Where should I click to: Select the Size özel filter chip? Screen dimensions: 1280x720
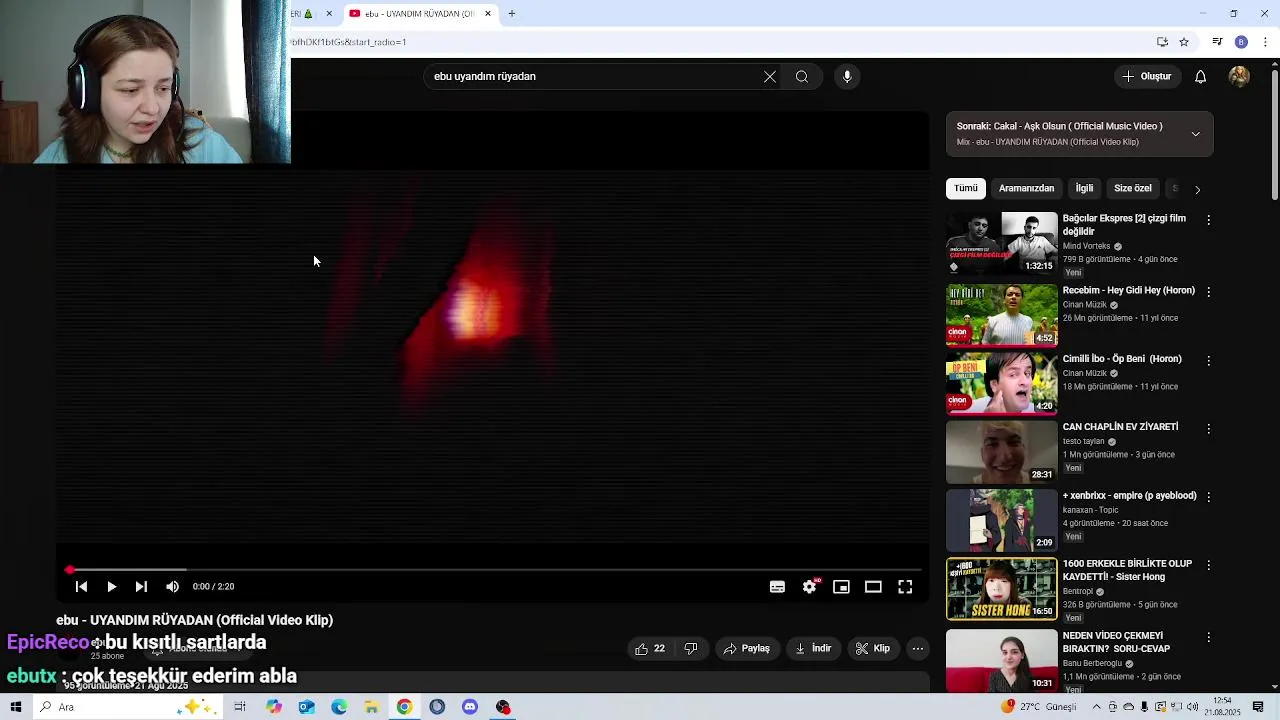[x=1133, y=188]
